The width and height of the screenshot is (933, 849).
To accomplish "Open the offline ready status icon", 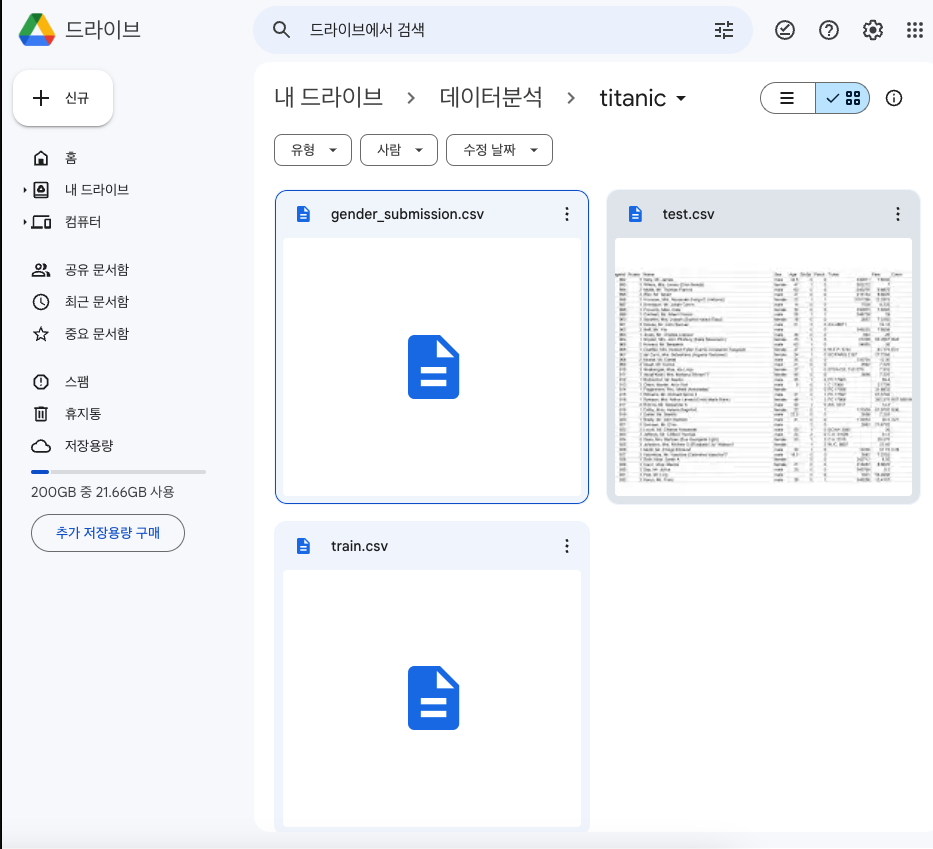I will click(785, 30).
